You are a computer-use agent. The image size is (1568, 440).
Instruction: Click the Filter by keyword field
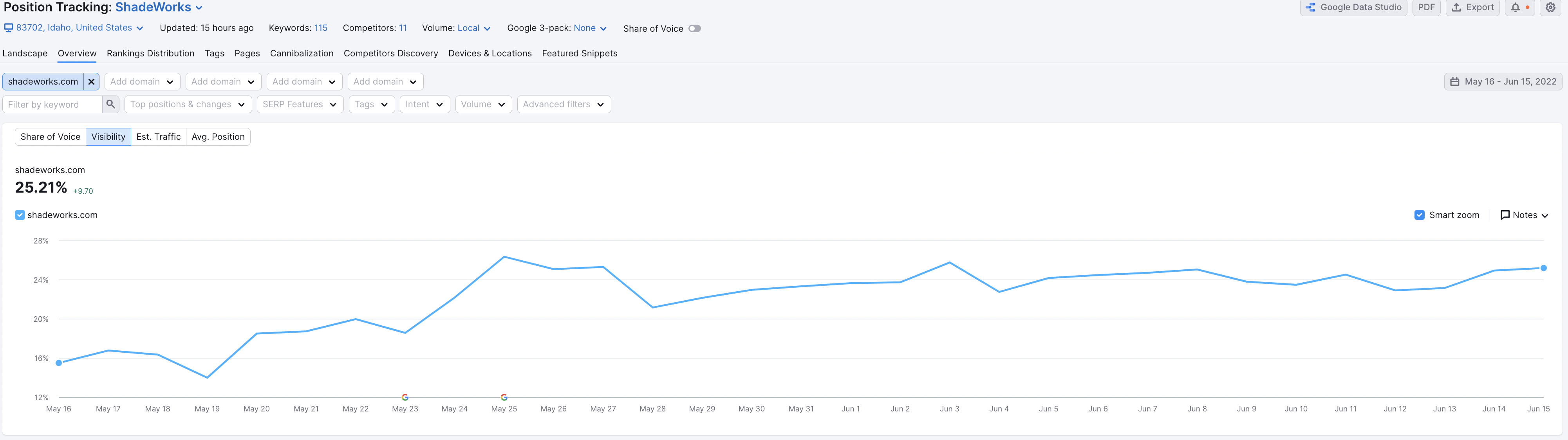click(x=52, y=104)
